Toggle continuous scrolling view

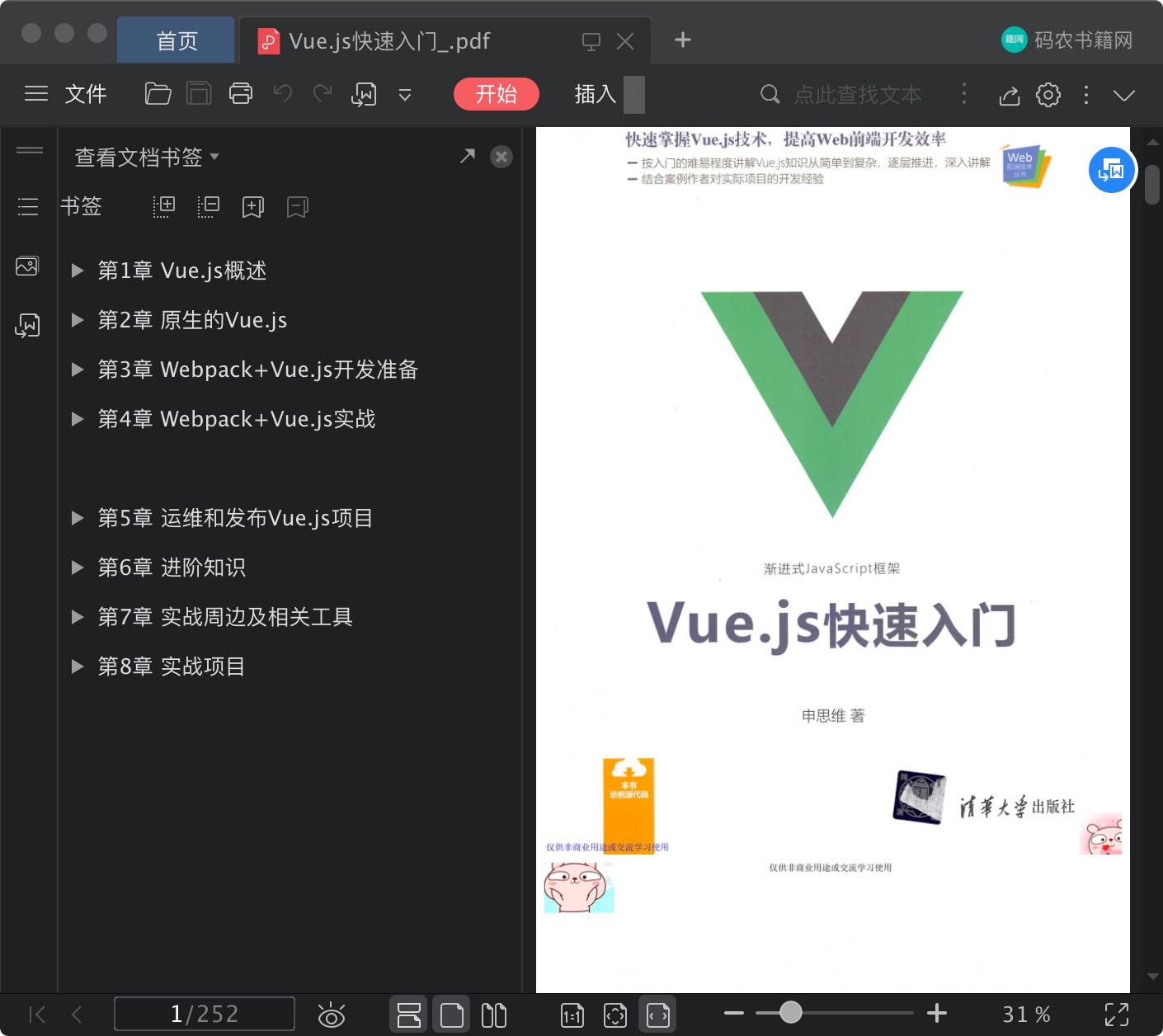[x=409, y=1015]
